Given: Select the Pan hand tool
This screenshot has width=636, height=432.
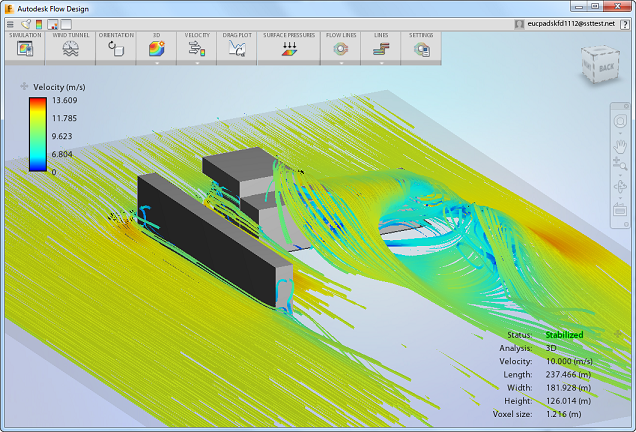Looking at the screenshot, I should click(x=619, y=145).
